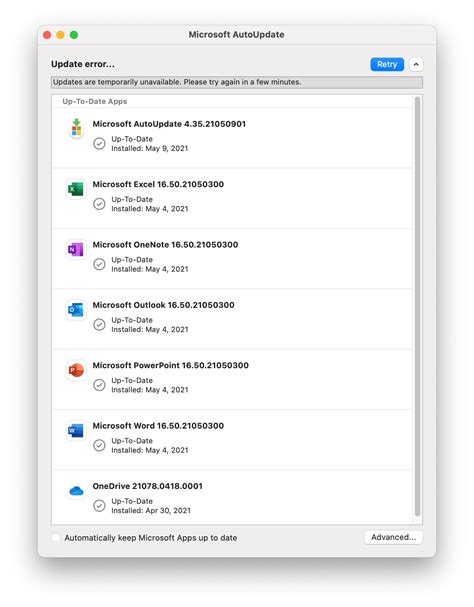Enable Automatically keep Microsoft Apps up to date
Viewport: 474px width, 607px height.
coord(56,537)
